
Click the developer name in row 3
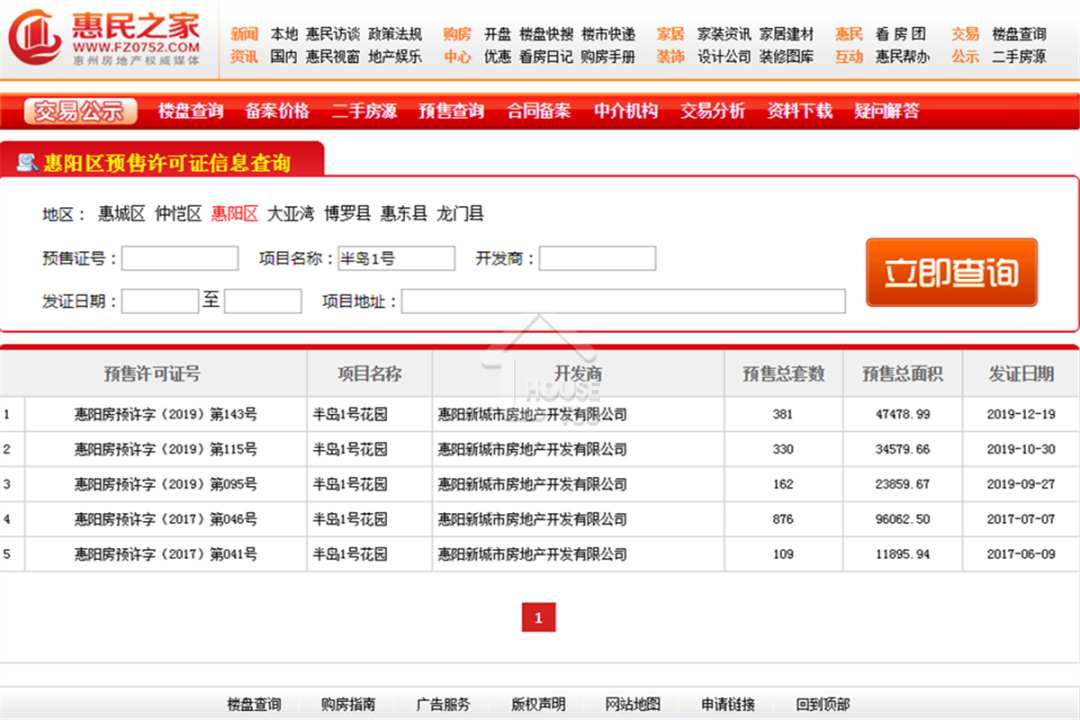click(532, 484)
